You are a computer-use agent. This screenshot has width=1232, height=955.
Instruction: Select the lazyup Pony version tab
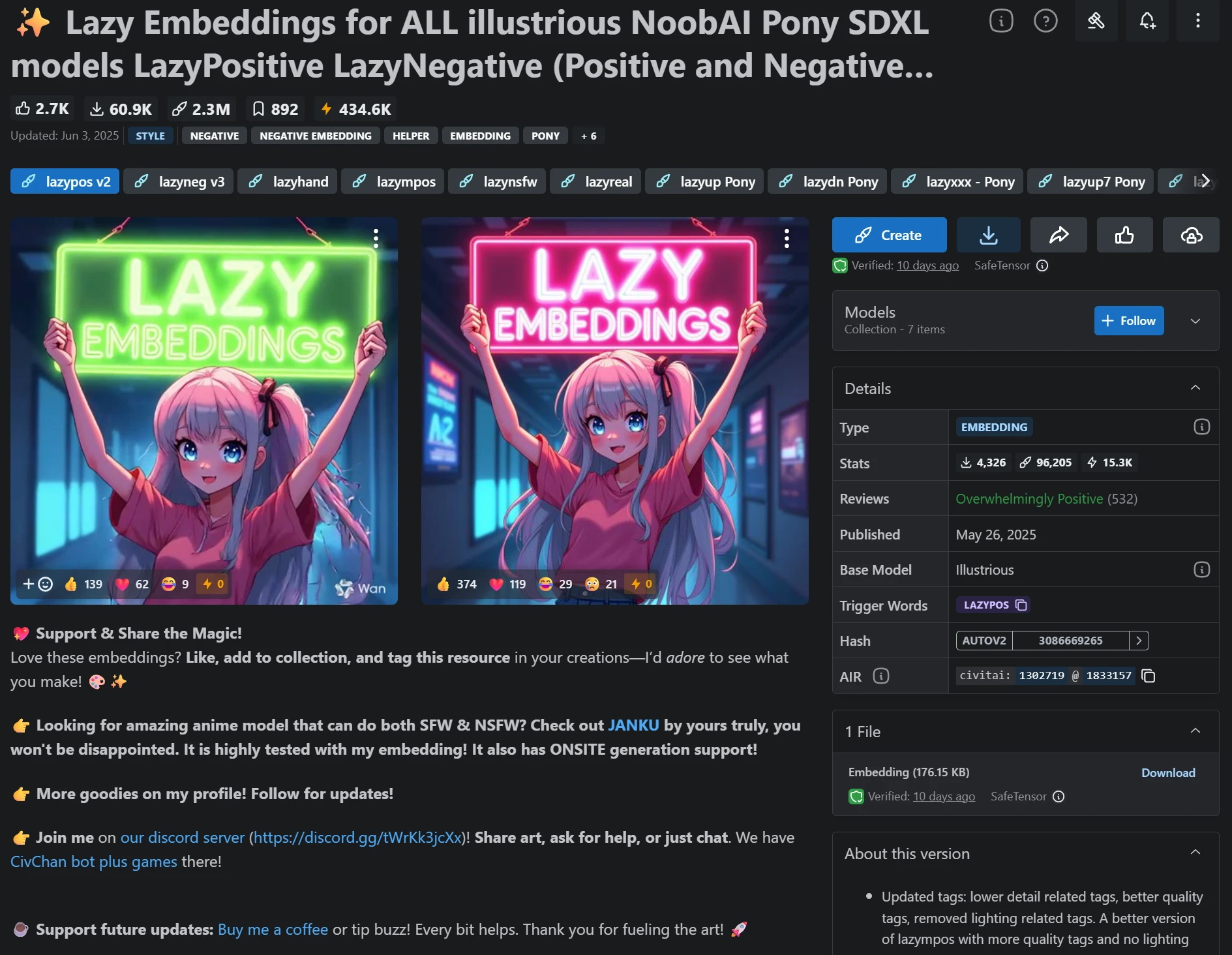point(704,181)
